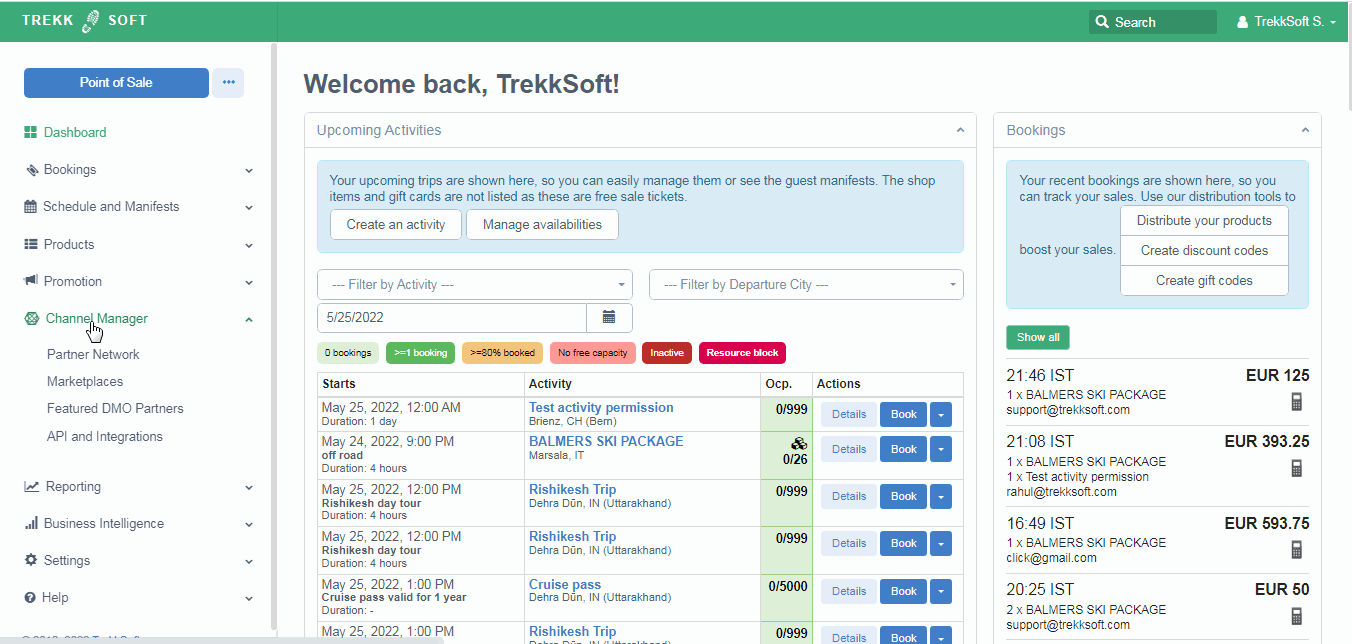
Task: Click Create discount codes button
Action: click(x=1204, y=250)
